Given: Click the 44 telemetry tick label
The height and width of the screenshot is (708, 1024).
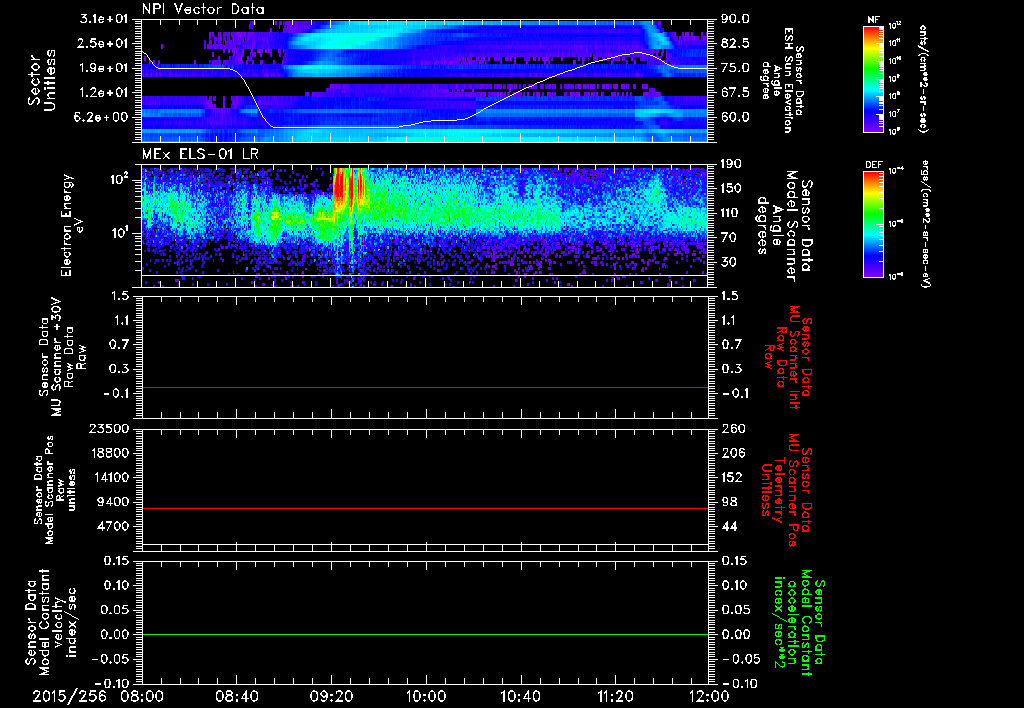Looking at the screenshot, I should click(x=728, y=526).
